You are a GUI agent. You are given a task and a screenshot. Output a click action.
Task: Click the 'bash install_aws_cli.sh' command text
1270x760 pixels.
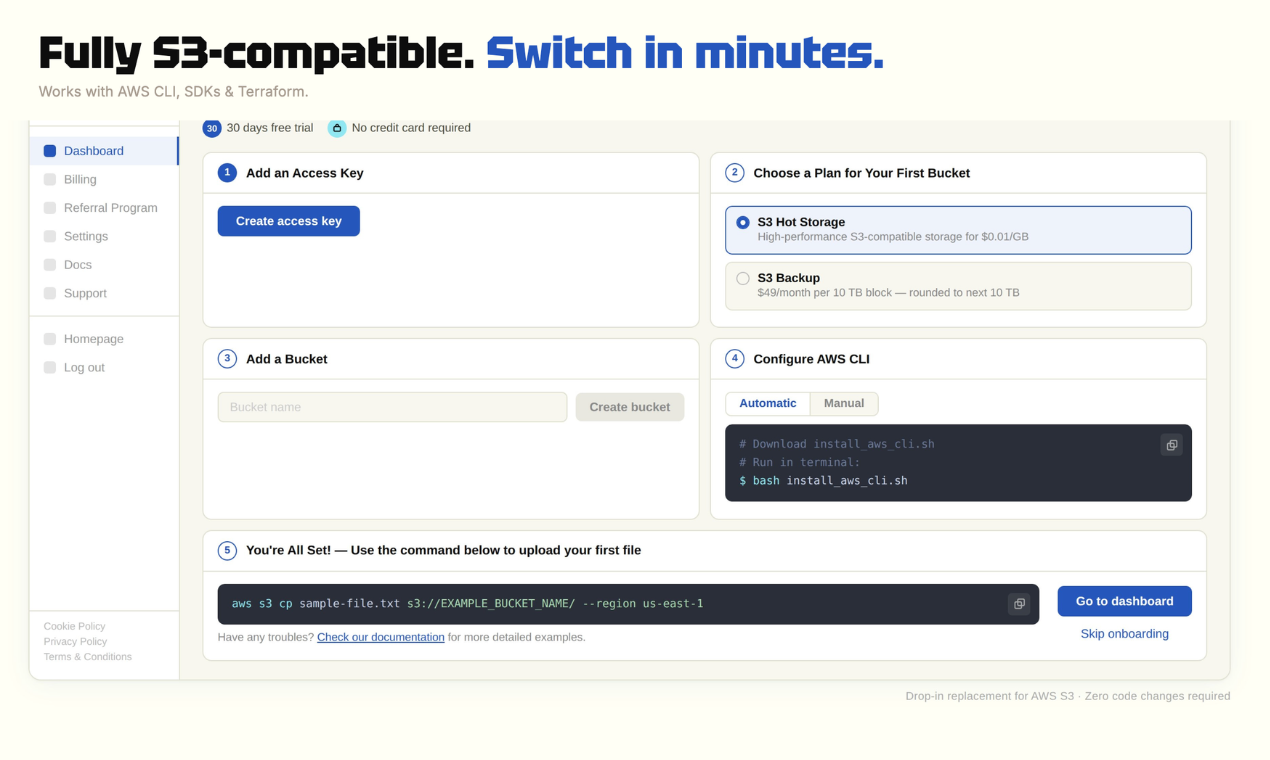(x=830, y=481)
